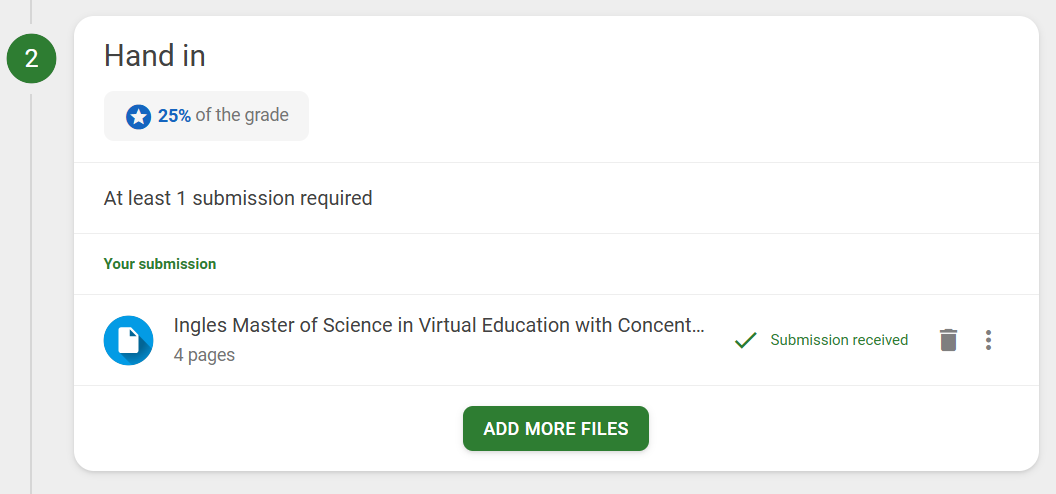The height and width of the screenshot is (494, 1056).
Task: Click the 4 pages file detail
Action: tap(204, 355)
